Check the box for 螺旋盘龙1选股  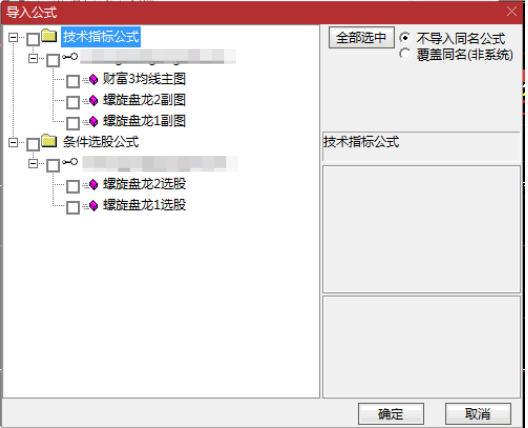(73, 207)
